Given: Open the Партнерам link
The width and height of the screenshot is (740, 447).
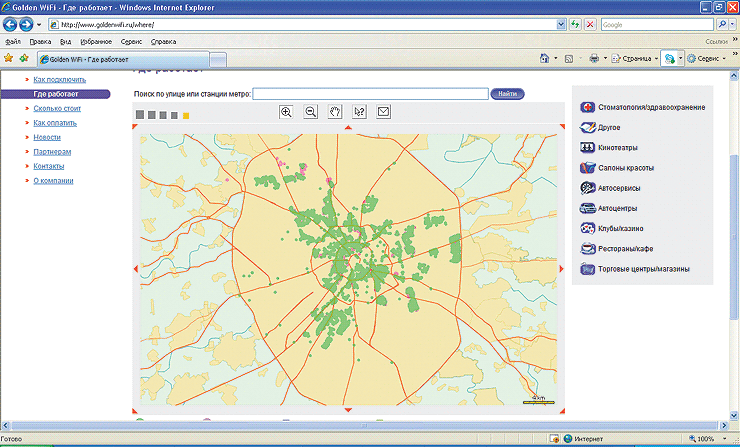Looking at the screenshot, I should (52, 152).
